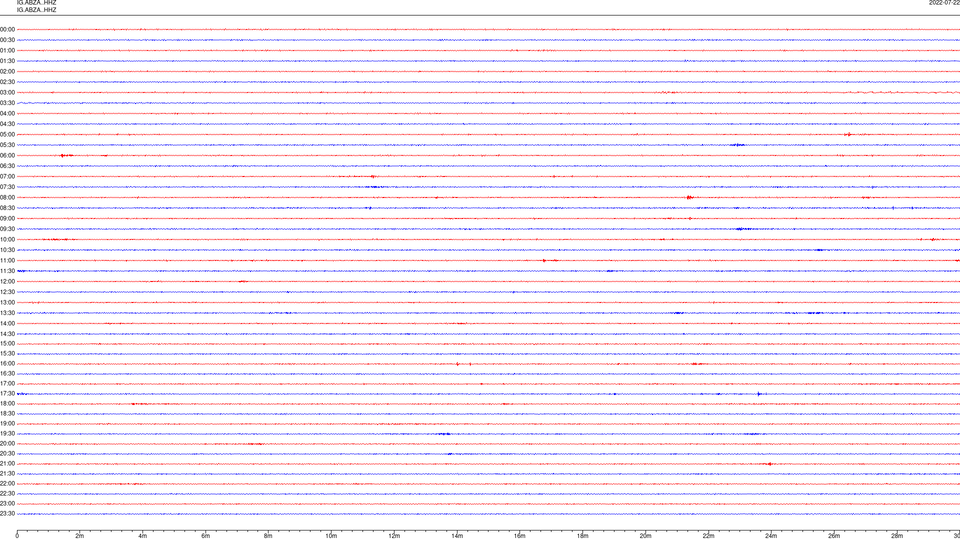Choose the 14:30 time label
This screenshot has width=960, height=540.
(x=7, y=334)
